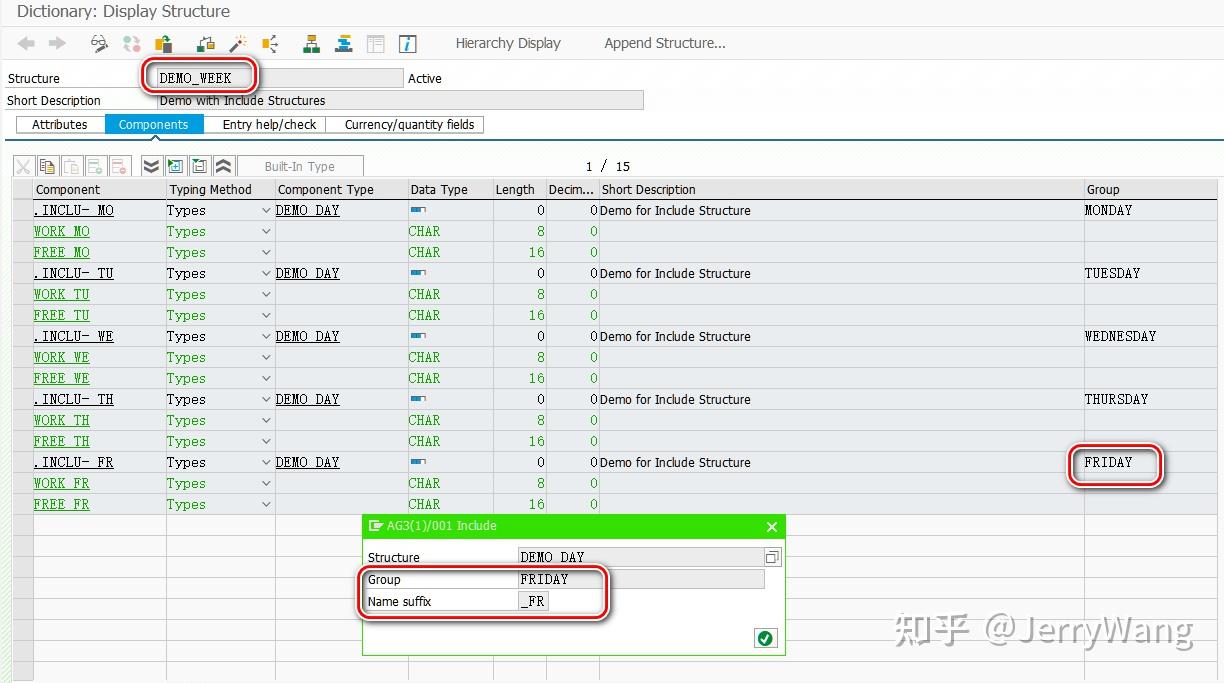Click the Copy rows icon above the component table
Image resolution: width=1224 pixels, height=683 pixels.
(46, 165)
